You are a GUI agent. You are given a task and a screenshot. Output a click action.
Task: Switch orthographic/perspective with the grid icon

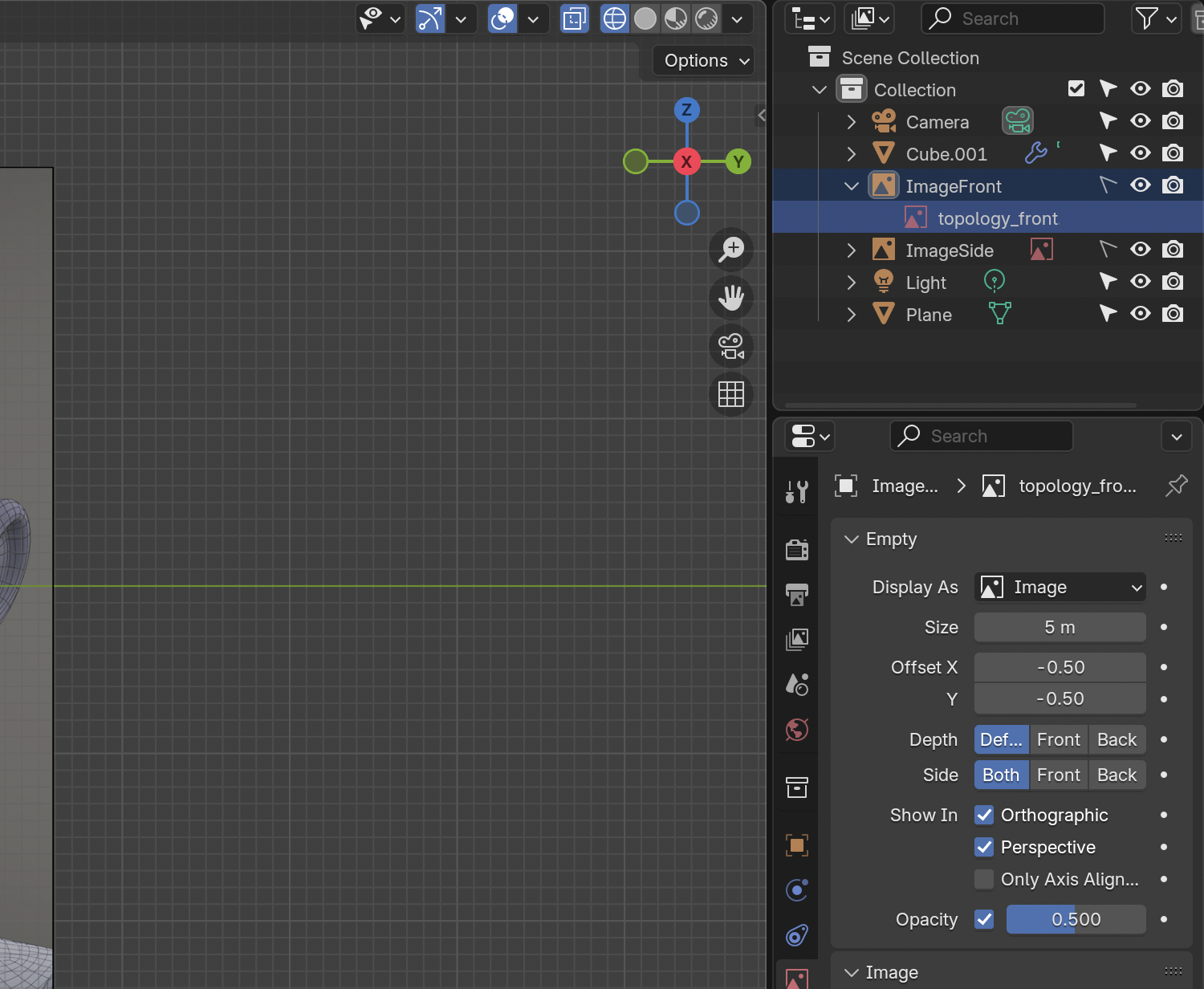[731, 394]
